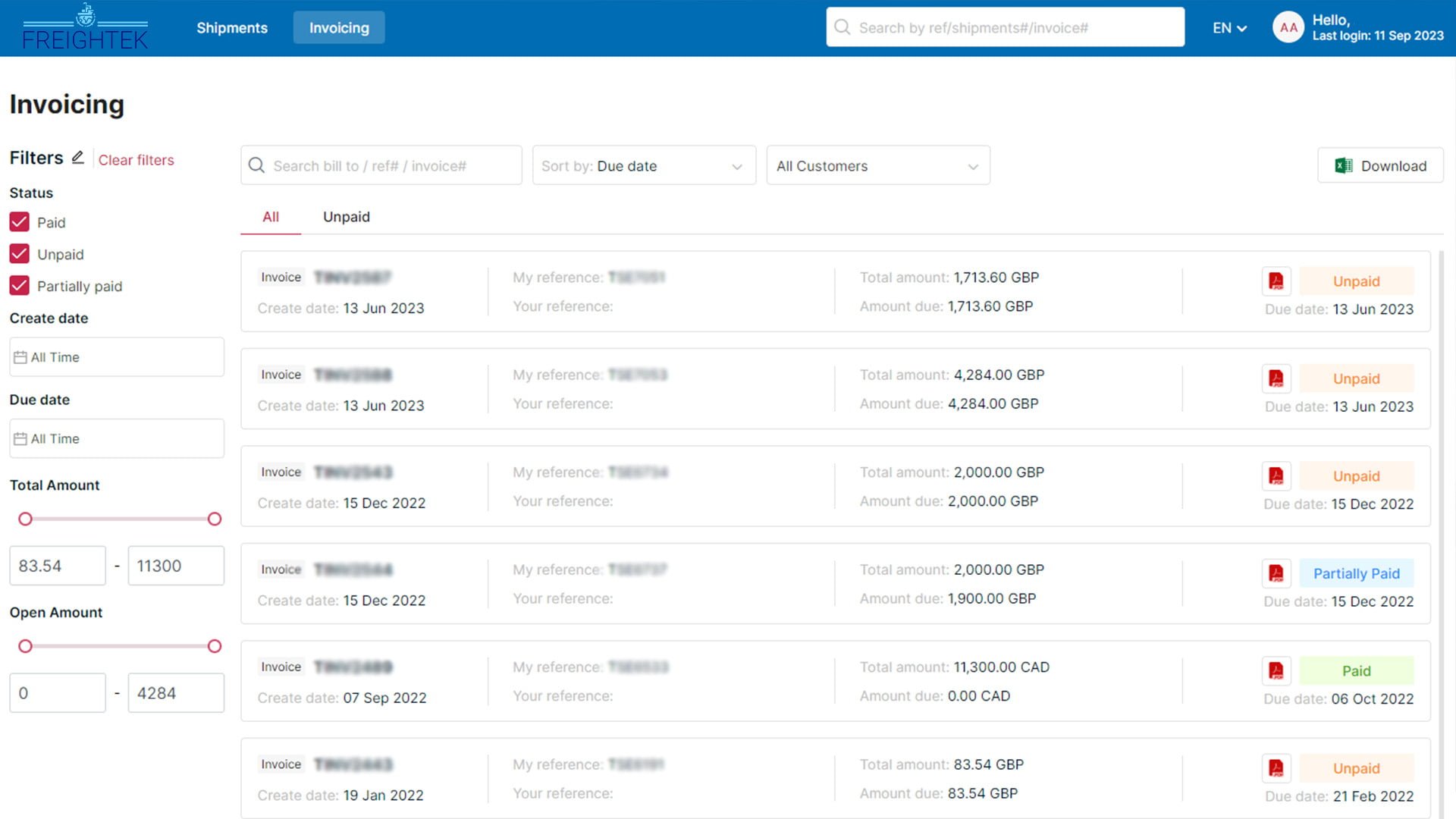Image resolution: width=1456 pixels, height=819 pixels.
Task: Open the Sort by Due date dropdown
Action: (643, 166)
